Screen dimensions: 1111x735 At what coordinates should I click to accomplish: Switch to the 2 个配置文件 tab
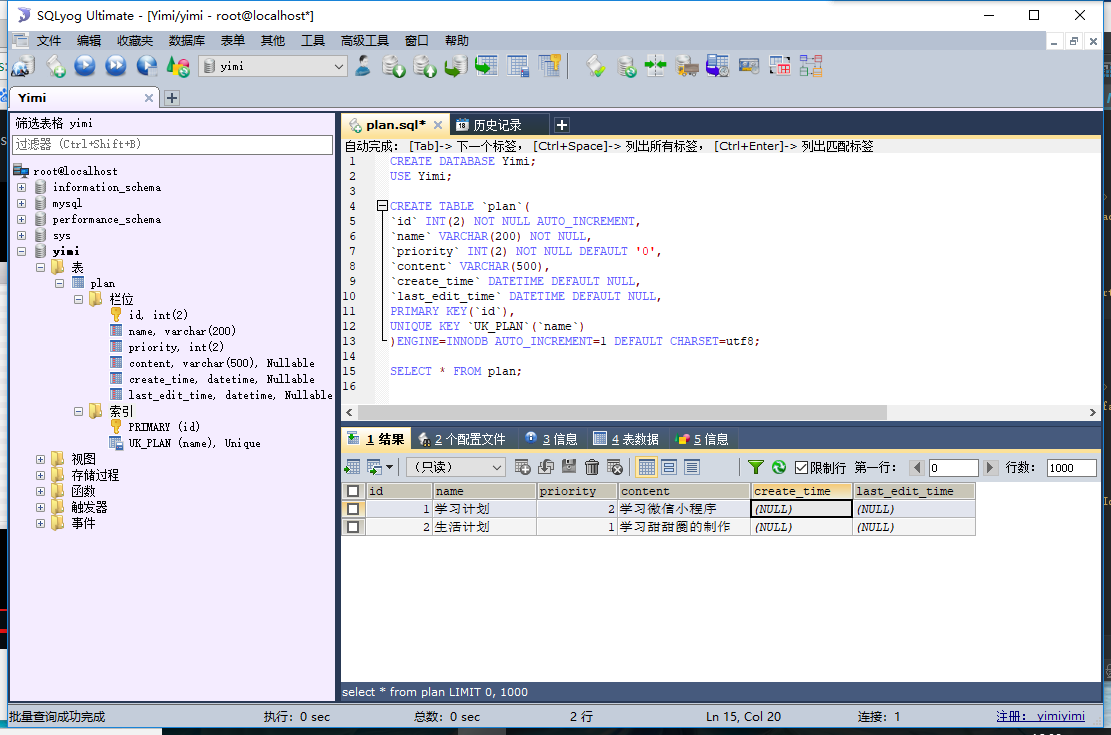click(463, 439)
